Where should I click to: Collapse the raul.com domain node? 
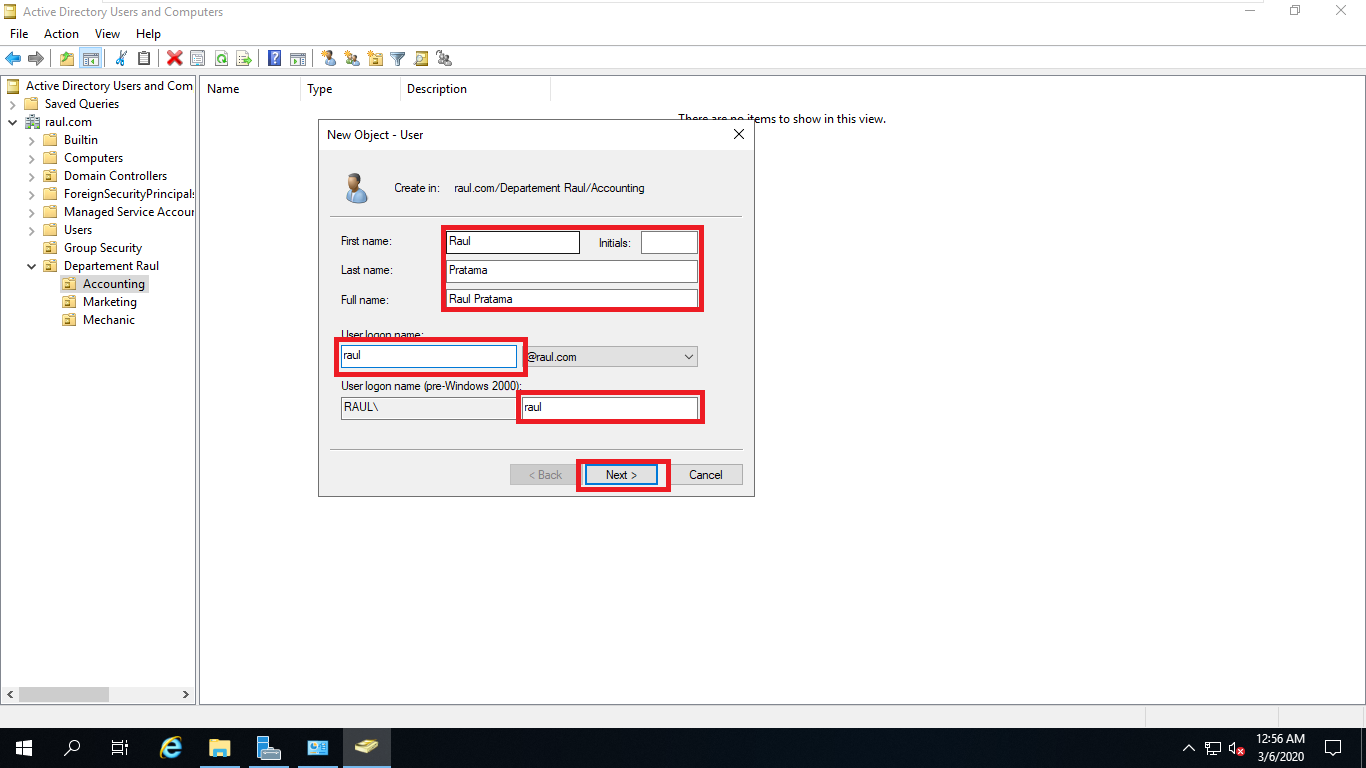[x=13, y=122]
